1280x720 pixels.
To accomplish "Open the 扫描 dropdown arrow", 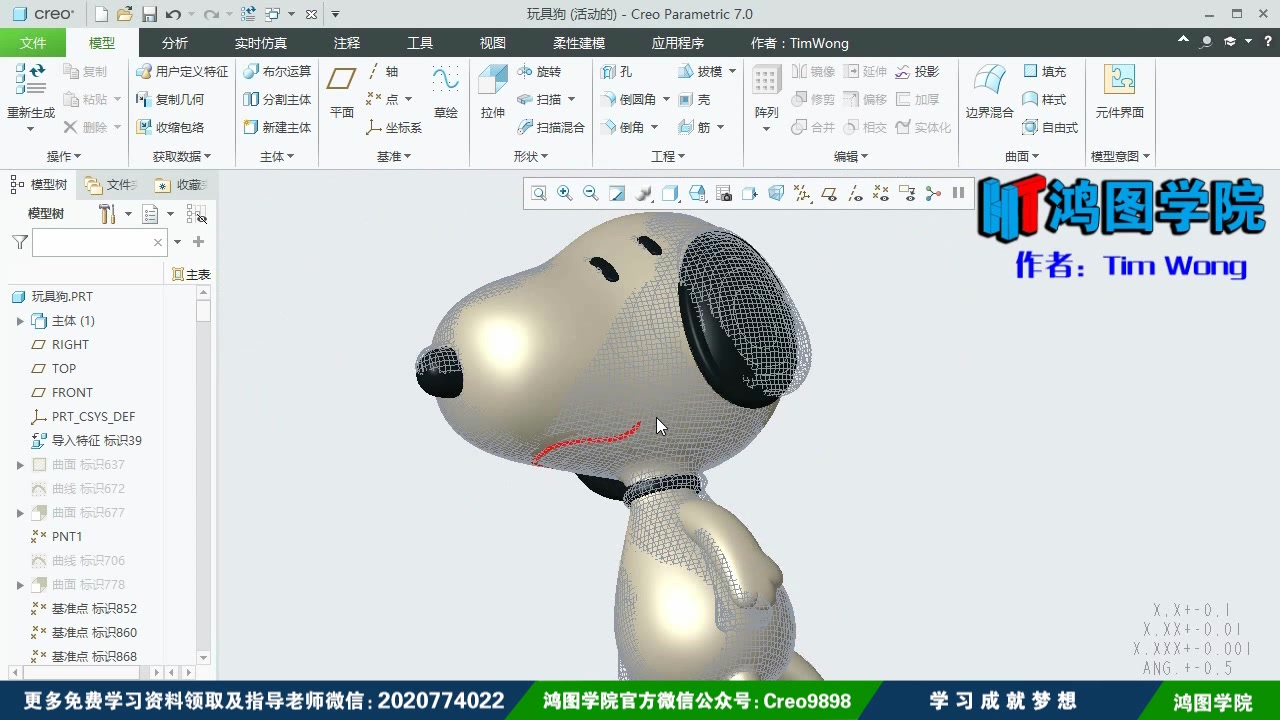I will (x=571, y=99).
